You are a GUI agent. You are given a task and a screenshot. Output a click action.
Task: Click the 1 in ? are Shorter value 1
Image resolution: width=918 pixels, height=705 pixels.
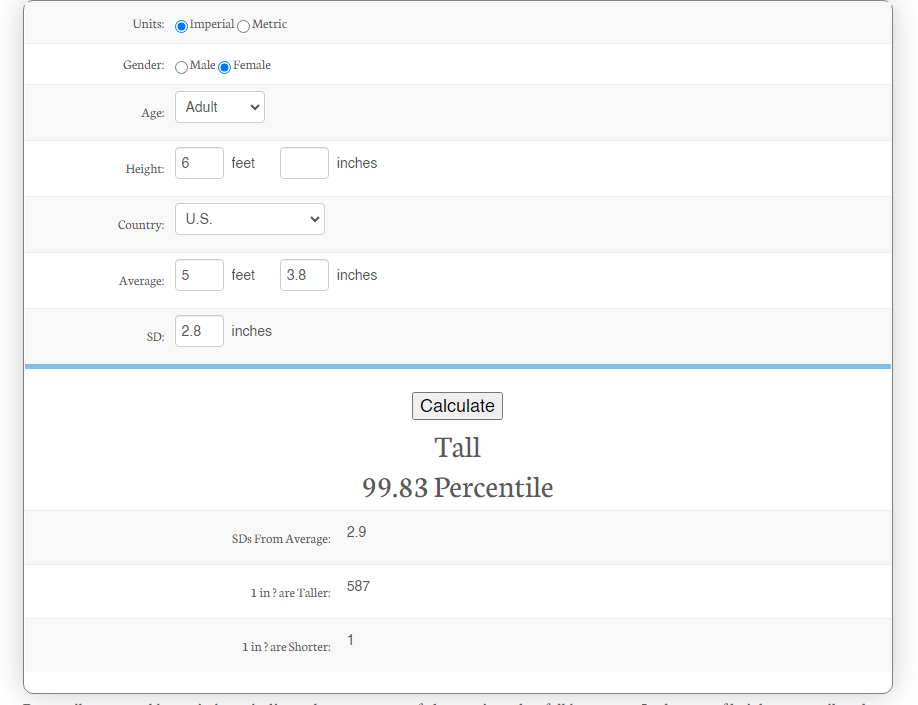point(350,640)
